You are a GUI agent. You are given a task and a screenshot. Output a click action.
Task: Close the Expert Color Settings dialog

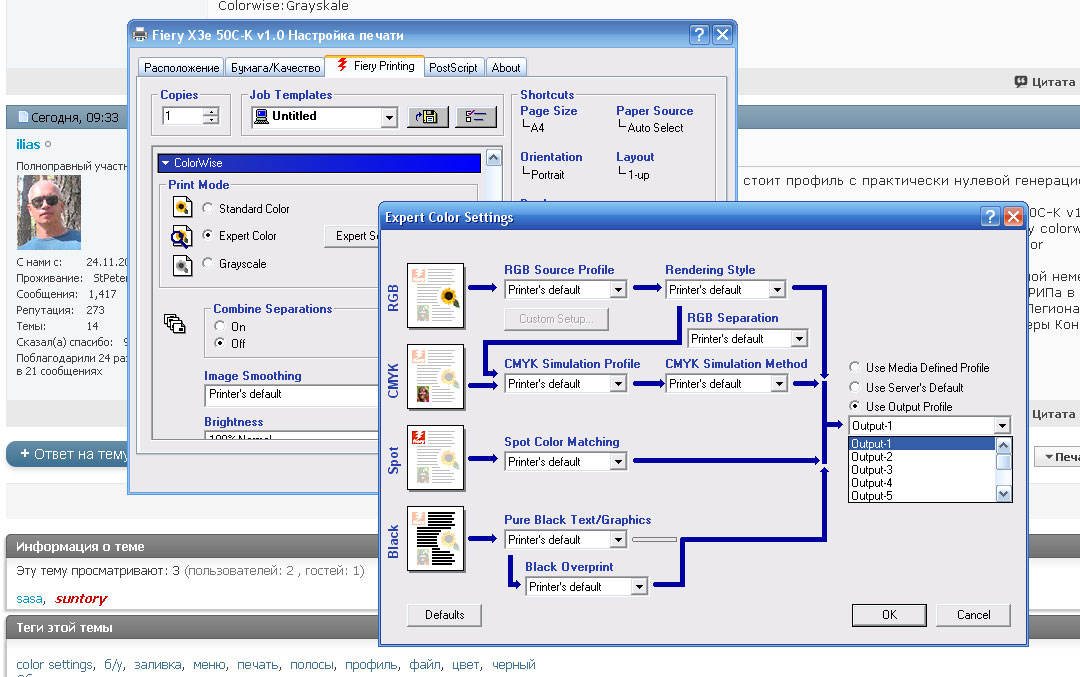[1013, 217]
